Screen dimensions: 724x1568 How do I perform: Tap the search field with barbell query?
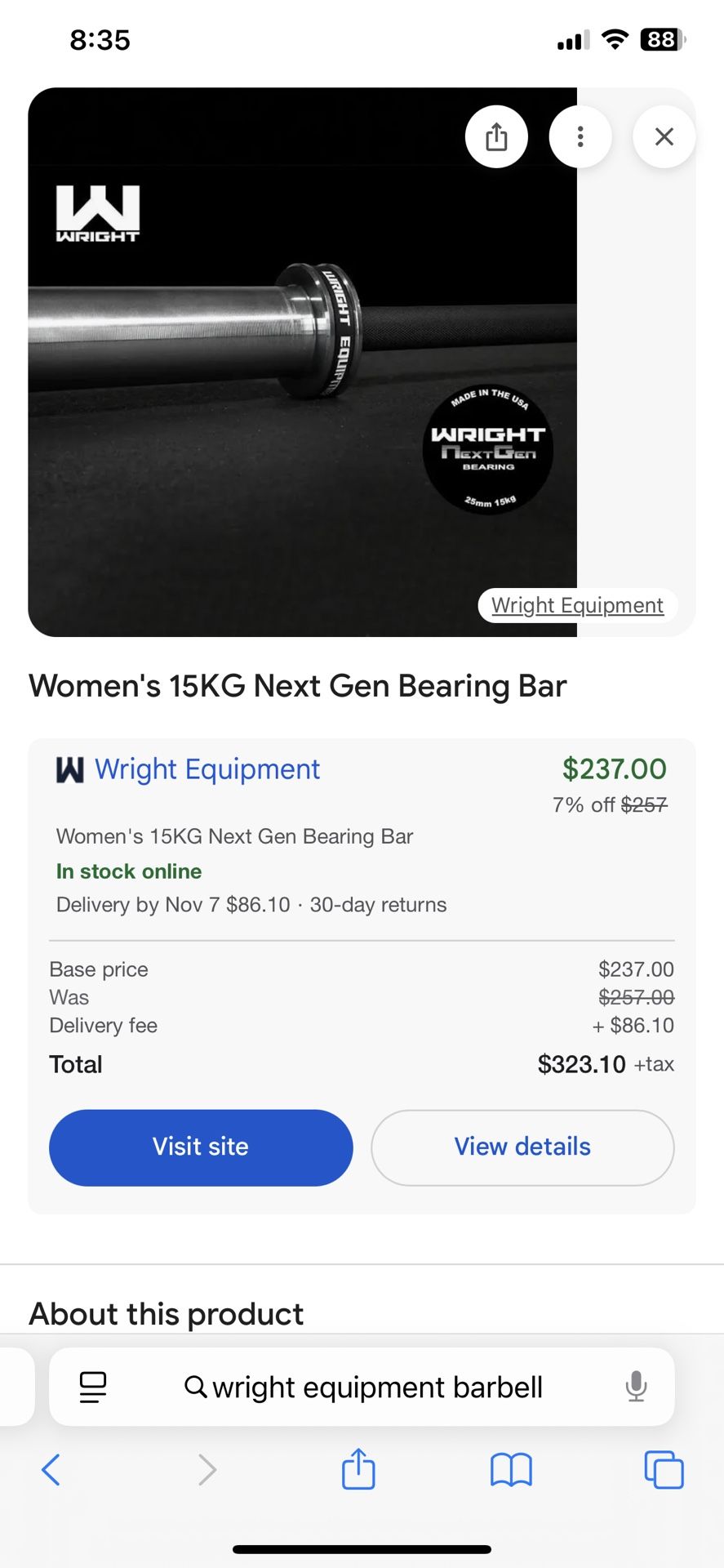pos(363,1387)
